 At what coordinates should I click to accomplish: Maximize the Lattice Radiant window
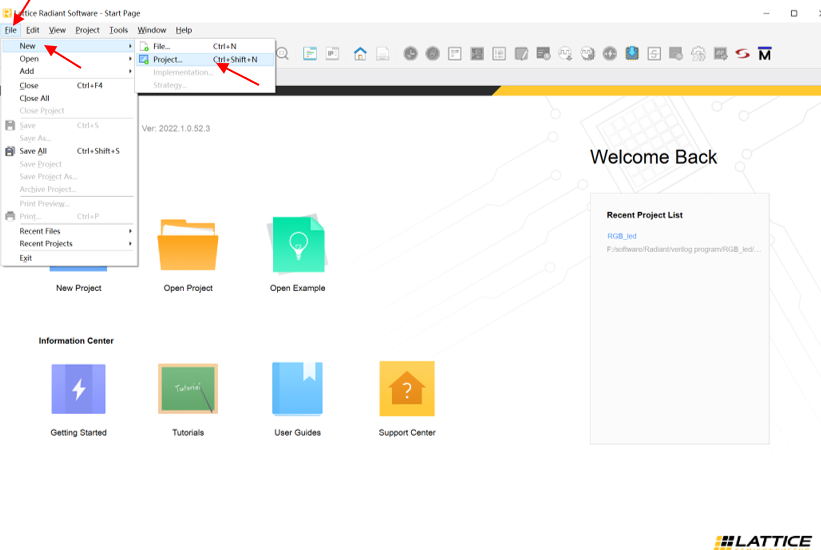click(794, 13)
